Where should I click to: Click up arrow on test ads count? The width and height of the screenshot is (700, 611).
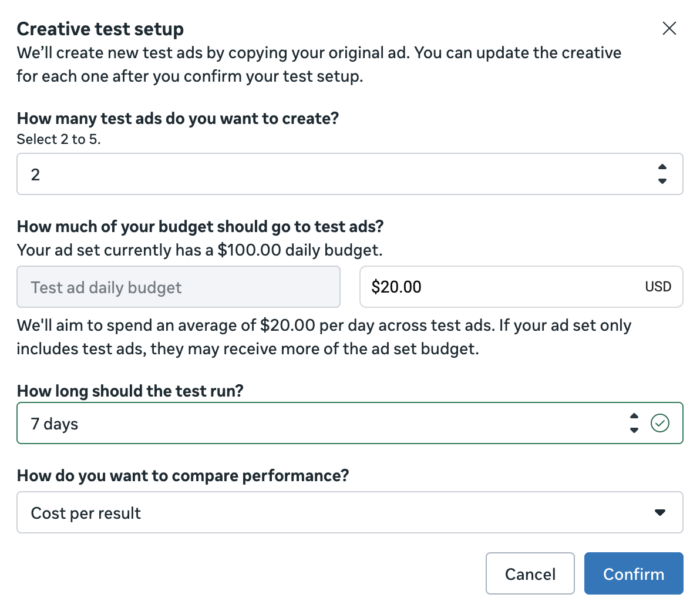tap(662, 167)
